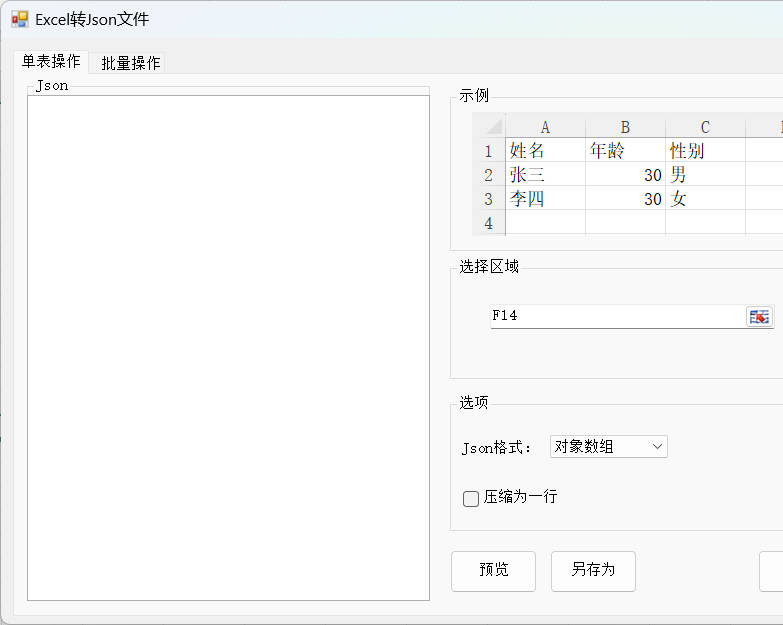Select the 张三 cell in the example
Image resolution: width=783 pixels, height=625 pixels.
545,175
